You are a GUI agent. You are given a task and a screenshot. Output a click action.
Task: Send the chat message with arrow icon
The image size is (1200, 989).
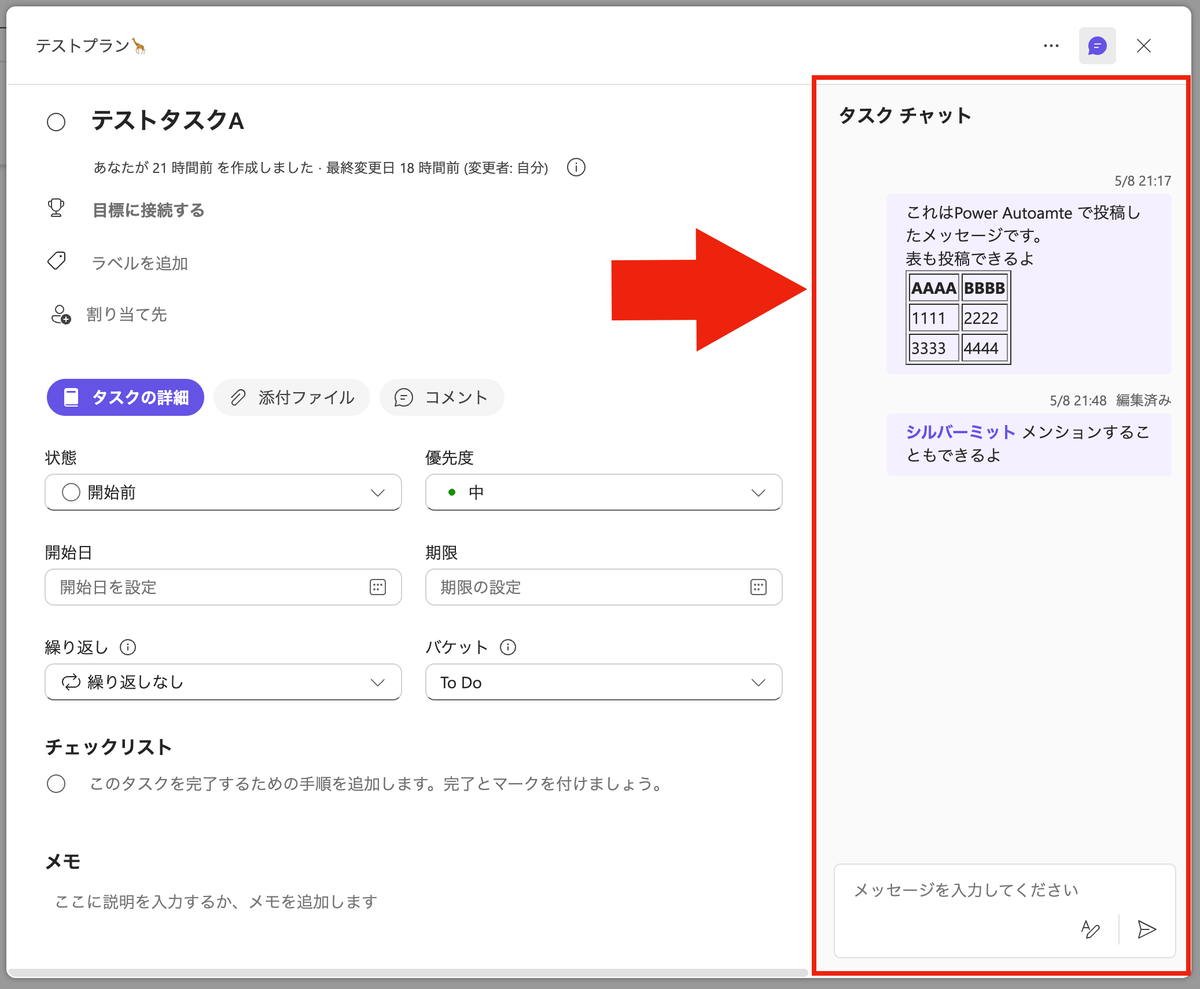(x=1147, y=929)
